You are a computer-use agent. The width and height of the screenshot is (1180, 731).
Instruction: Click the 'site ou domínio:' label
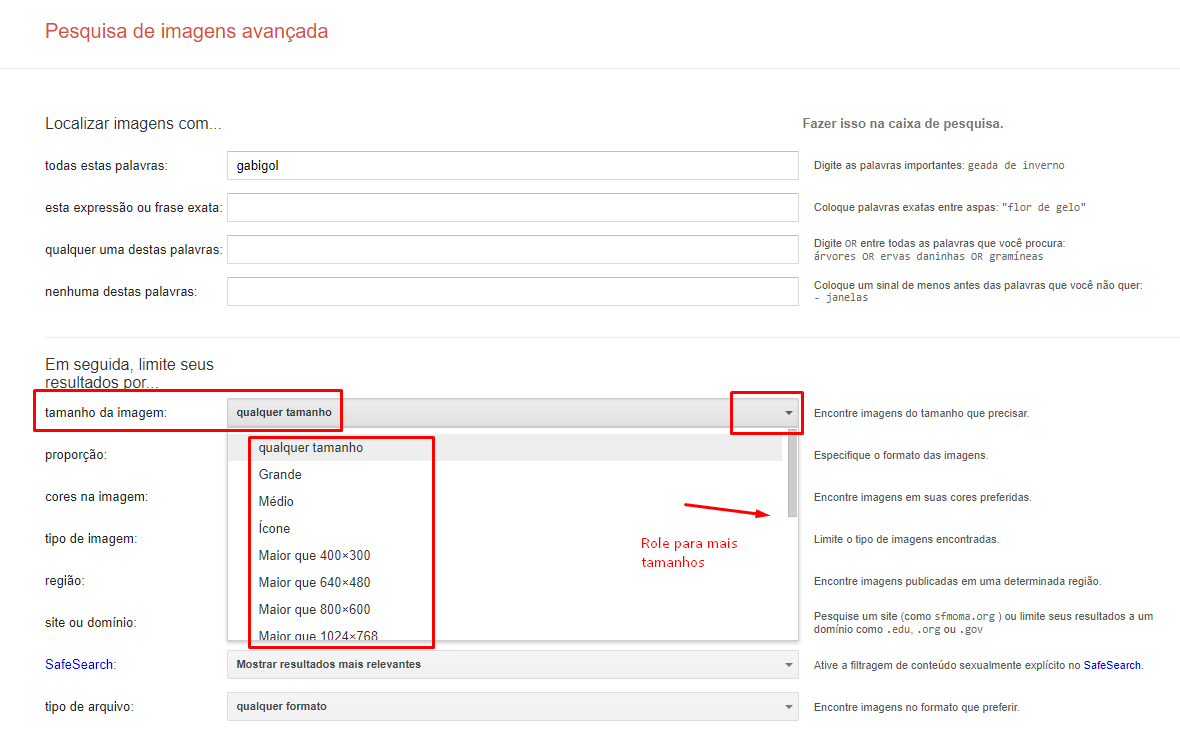pos(91,623)
